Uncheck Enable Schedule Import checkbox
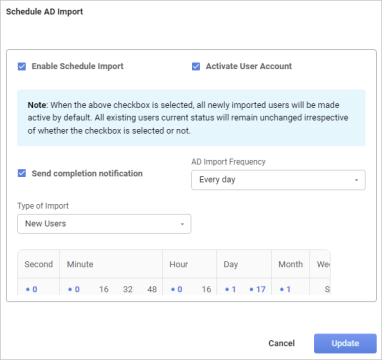The height and width of the screenshot is (360, 382). tap(22, 66)
